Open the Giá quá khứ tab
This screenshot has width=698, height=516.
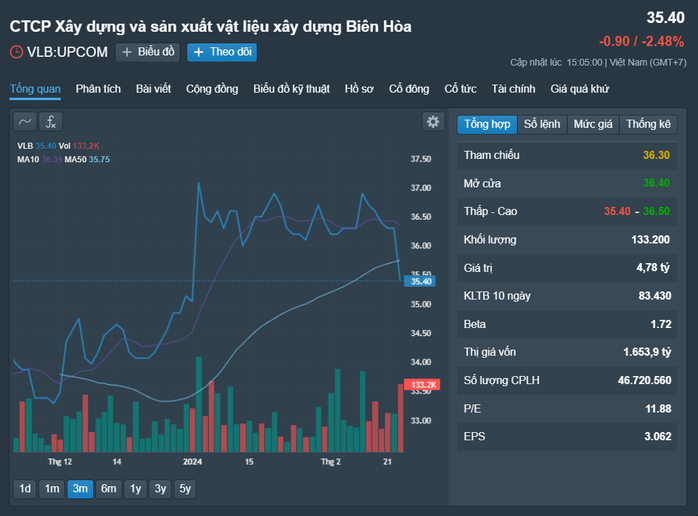(x=580, y=89)
